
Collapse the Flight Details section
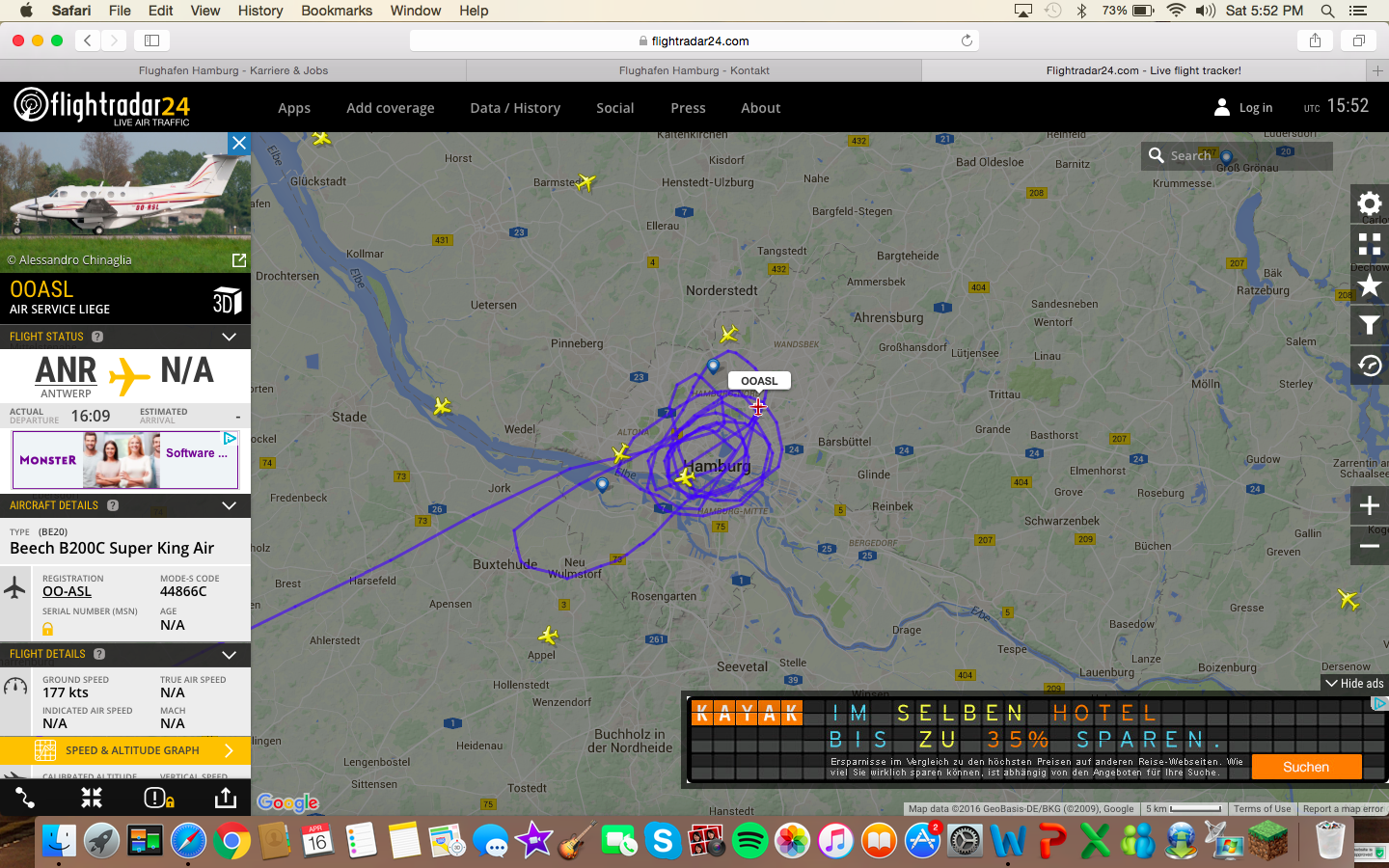[229, 654]
